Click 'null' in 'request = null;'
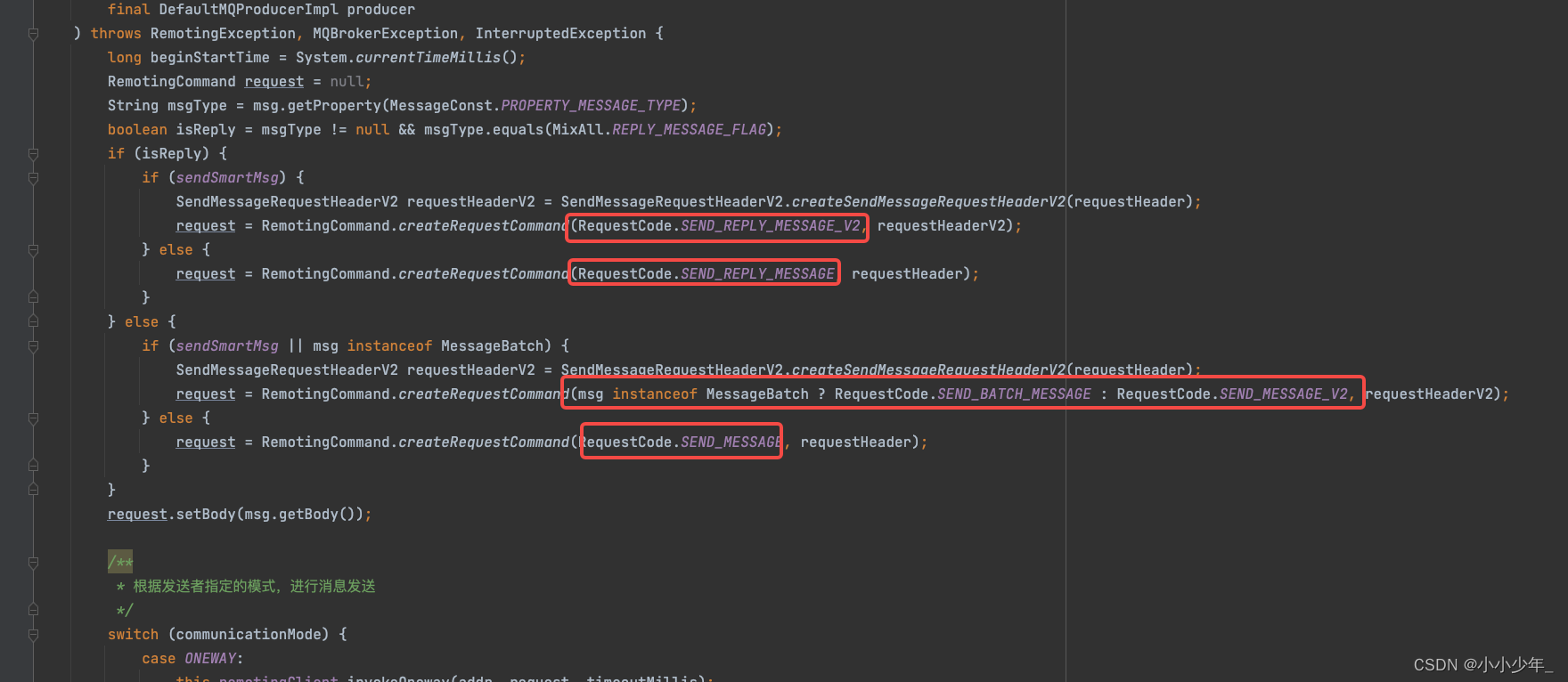 coord(347,82)
